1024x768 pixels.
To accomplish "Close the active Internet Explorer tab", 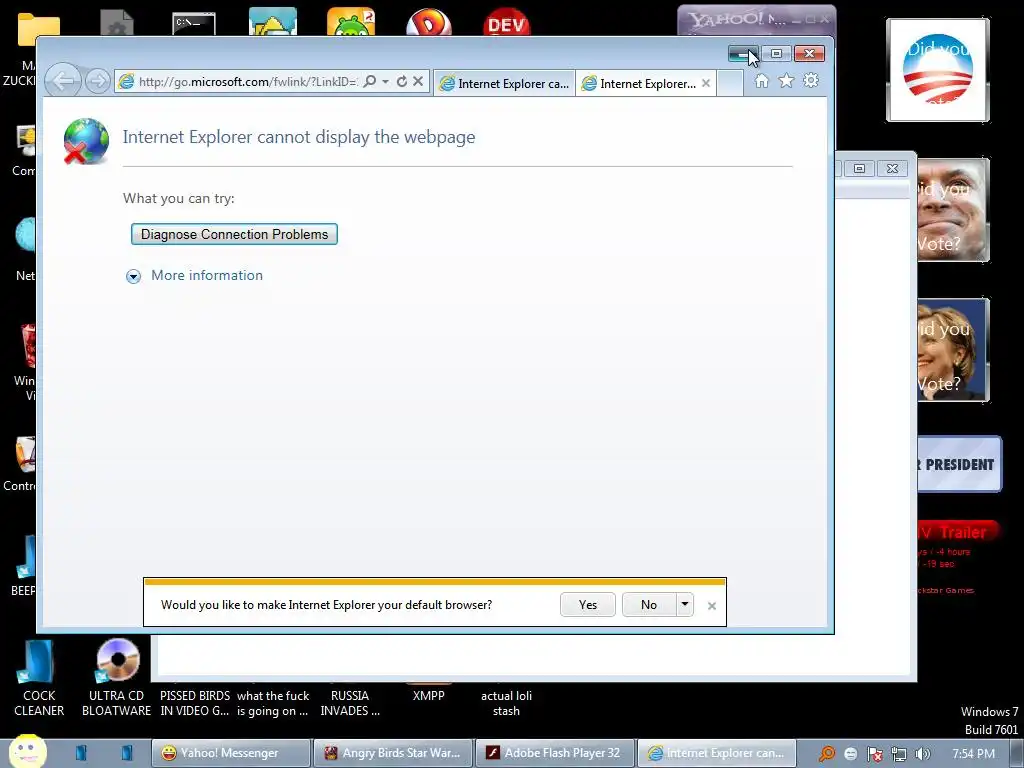I will pos(706,84).
